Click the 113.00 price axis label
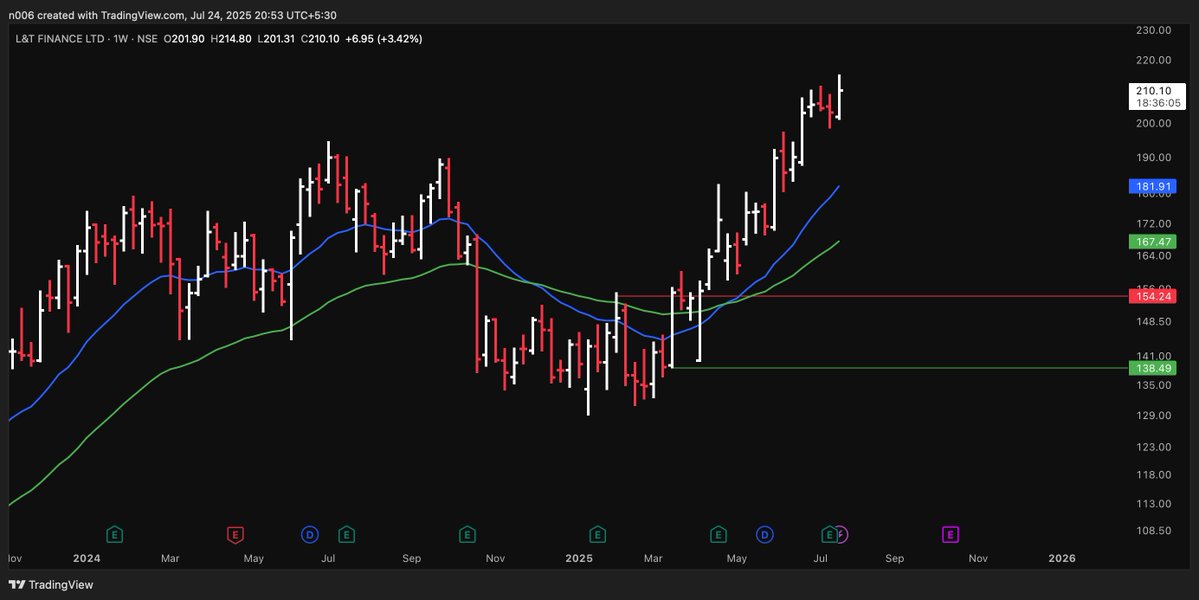 point(1154,504)
